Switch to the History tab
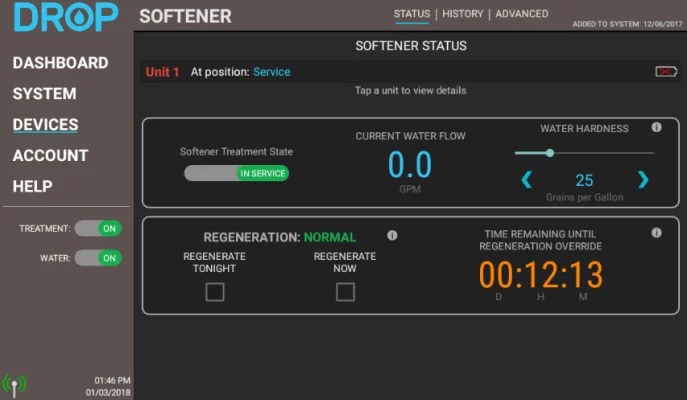Image resolution: width=687 pixels, height=400 pixels. [x=463, y=14]
